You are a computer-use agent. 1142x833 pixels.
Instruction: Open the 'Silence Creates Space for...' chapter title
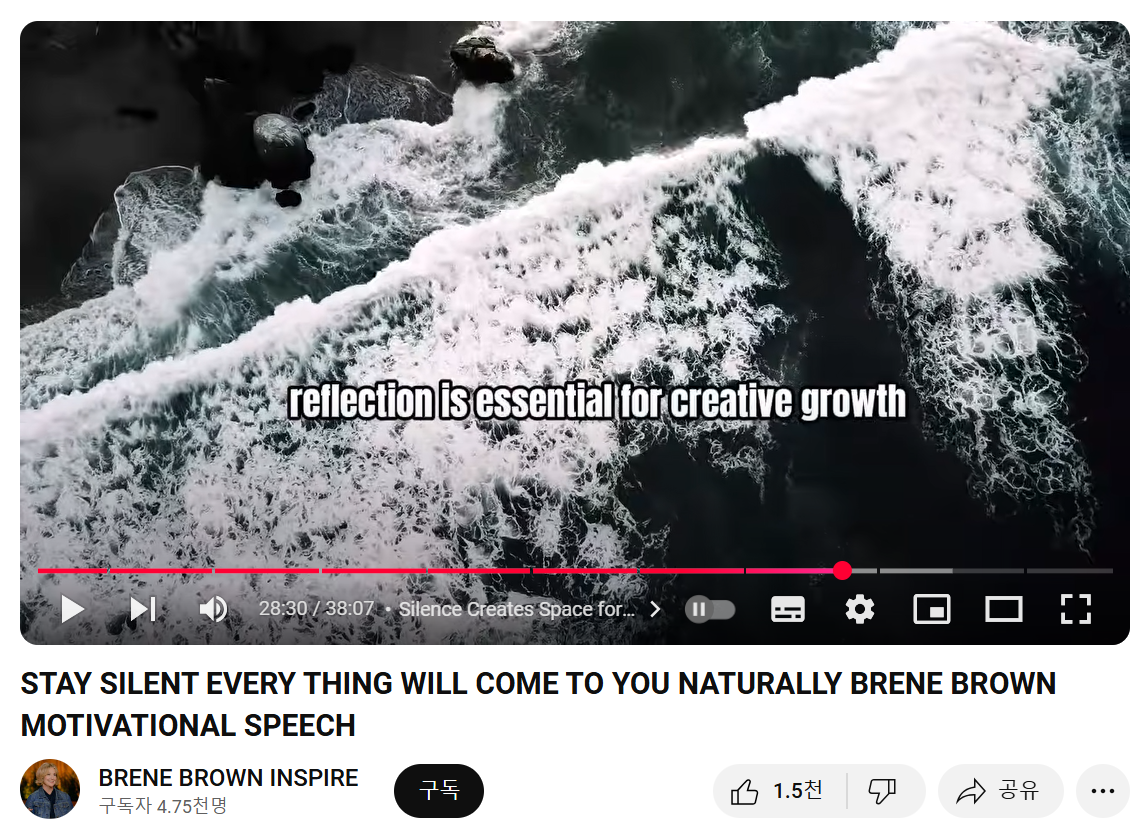pyautogui.click(x=516, y=609)
